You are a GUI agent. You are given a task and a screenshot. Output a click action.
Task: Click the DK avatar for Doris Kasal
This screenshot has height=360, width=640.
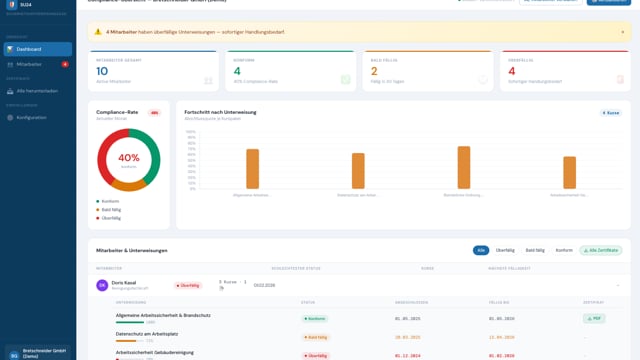[x=102, y=285]
